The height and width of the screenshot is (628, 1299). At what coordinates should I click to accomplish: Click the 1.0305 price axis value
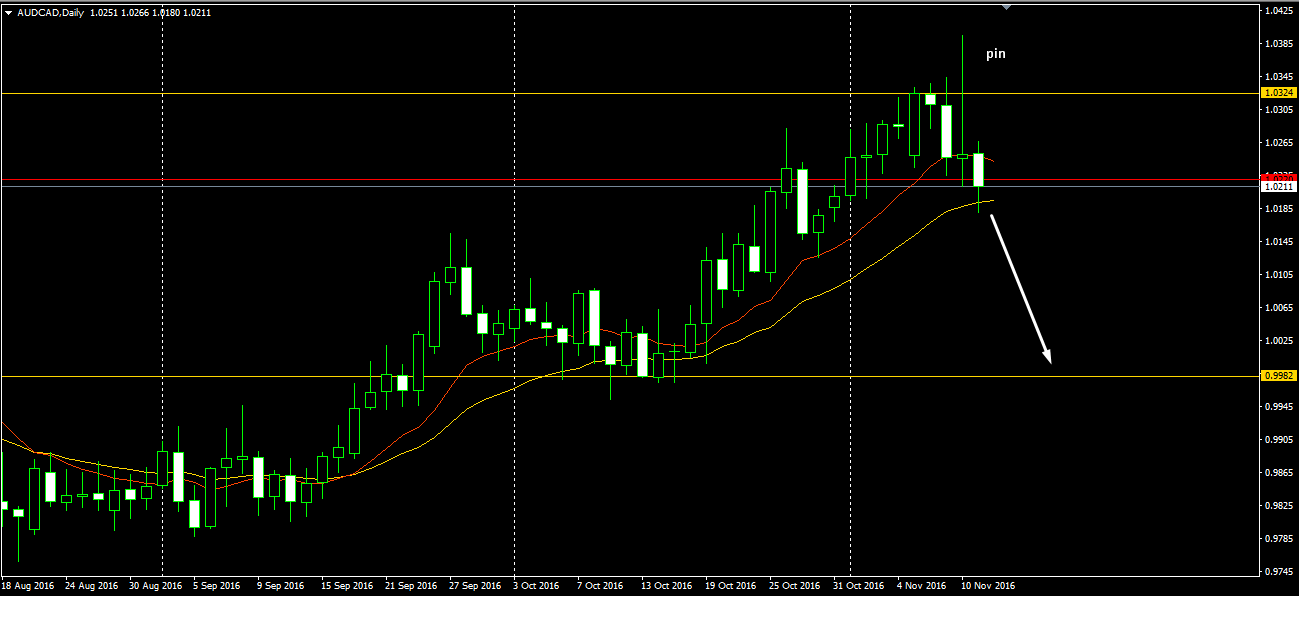(x=1279, y=110)
